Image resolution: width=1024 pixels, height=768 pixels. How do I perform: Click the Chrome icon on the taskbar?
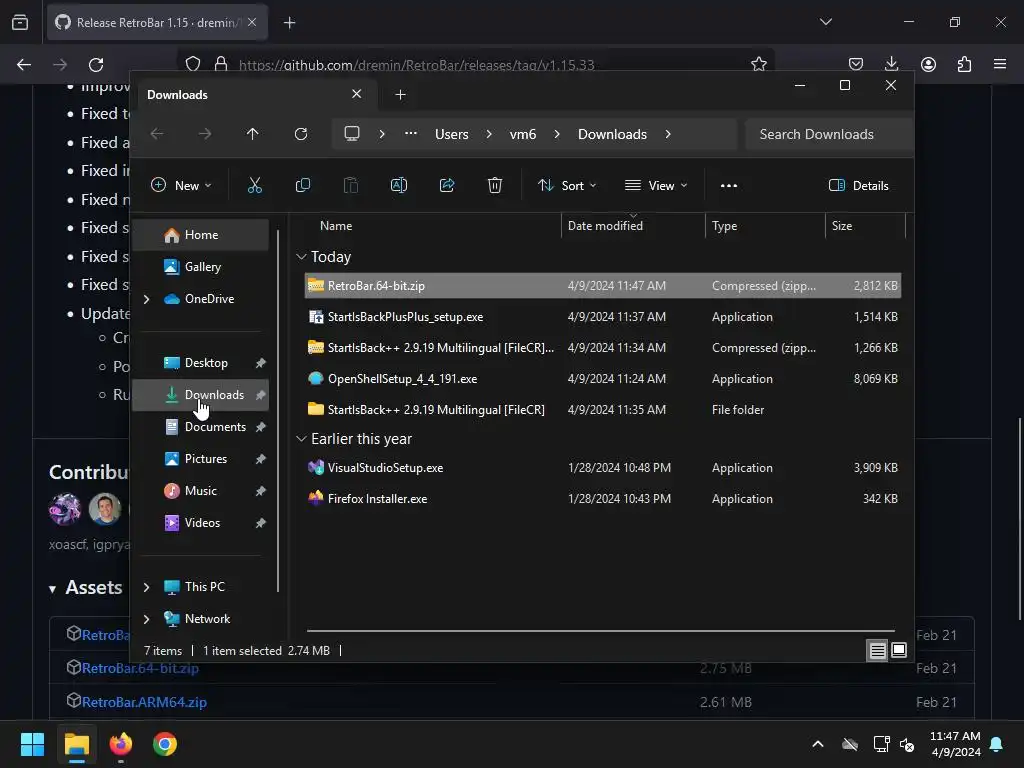(165, 744)
